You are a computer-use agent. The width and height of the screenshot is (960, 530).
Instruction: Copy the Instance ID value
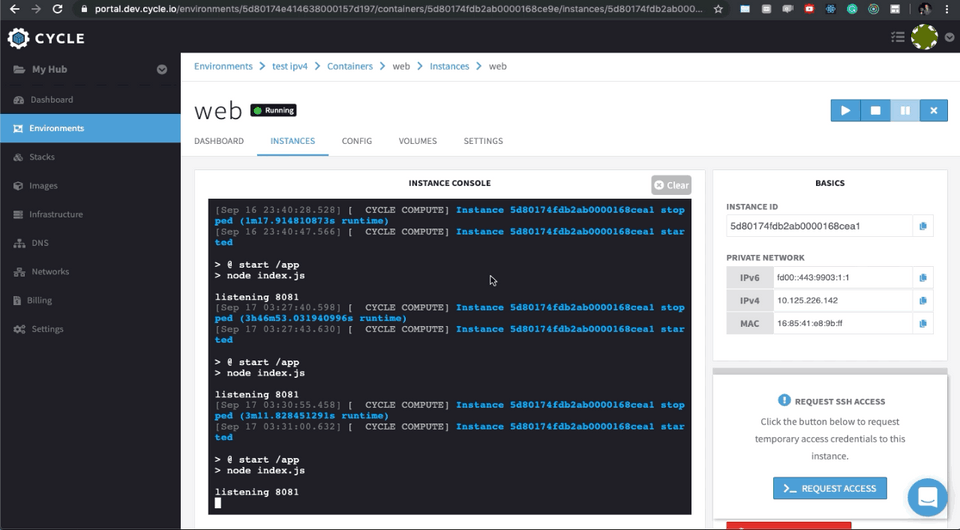click(x=923, y=226)
